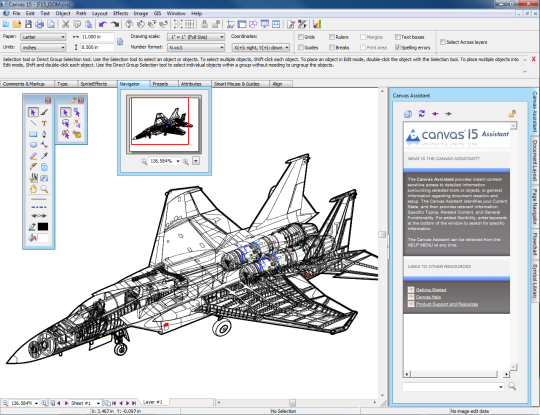
Task: Select the Text tool (T icon)
Action: (44, 123)
